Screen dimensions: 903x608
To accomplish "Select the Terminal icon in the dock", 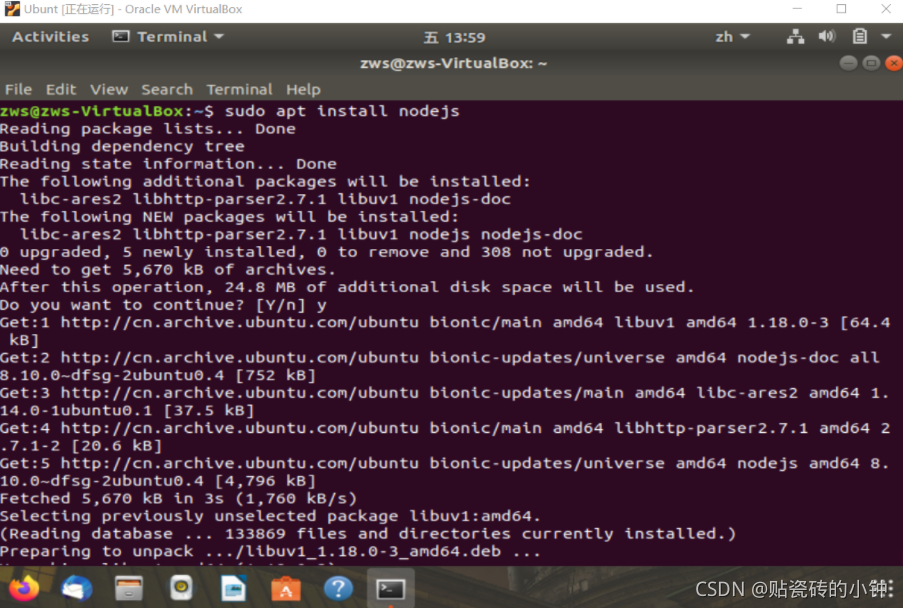I will click(x=390, y=588).
